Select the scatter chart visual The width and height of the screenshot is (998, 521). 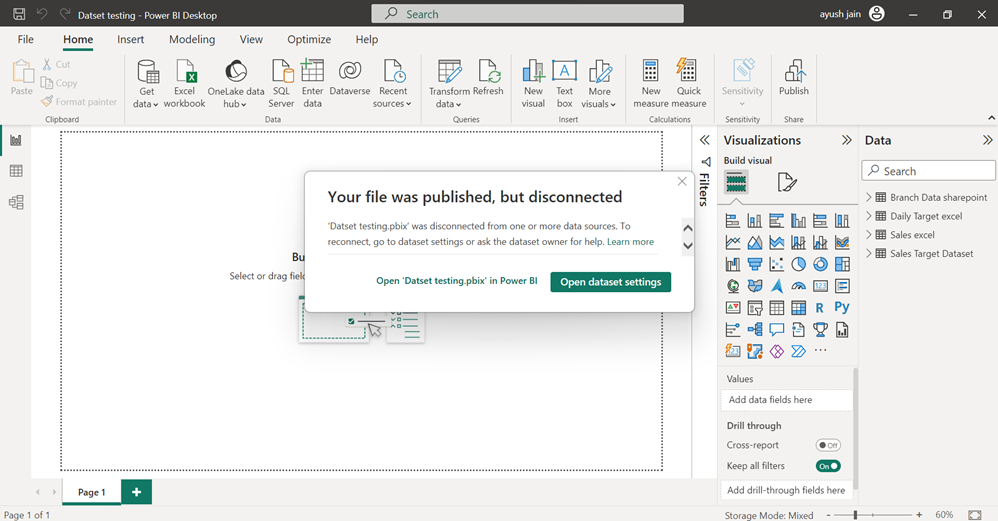coord(777,264)
